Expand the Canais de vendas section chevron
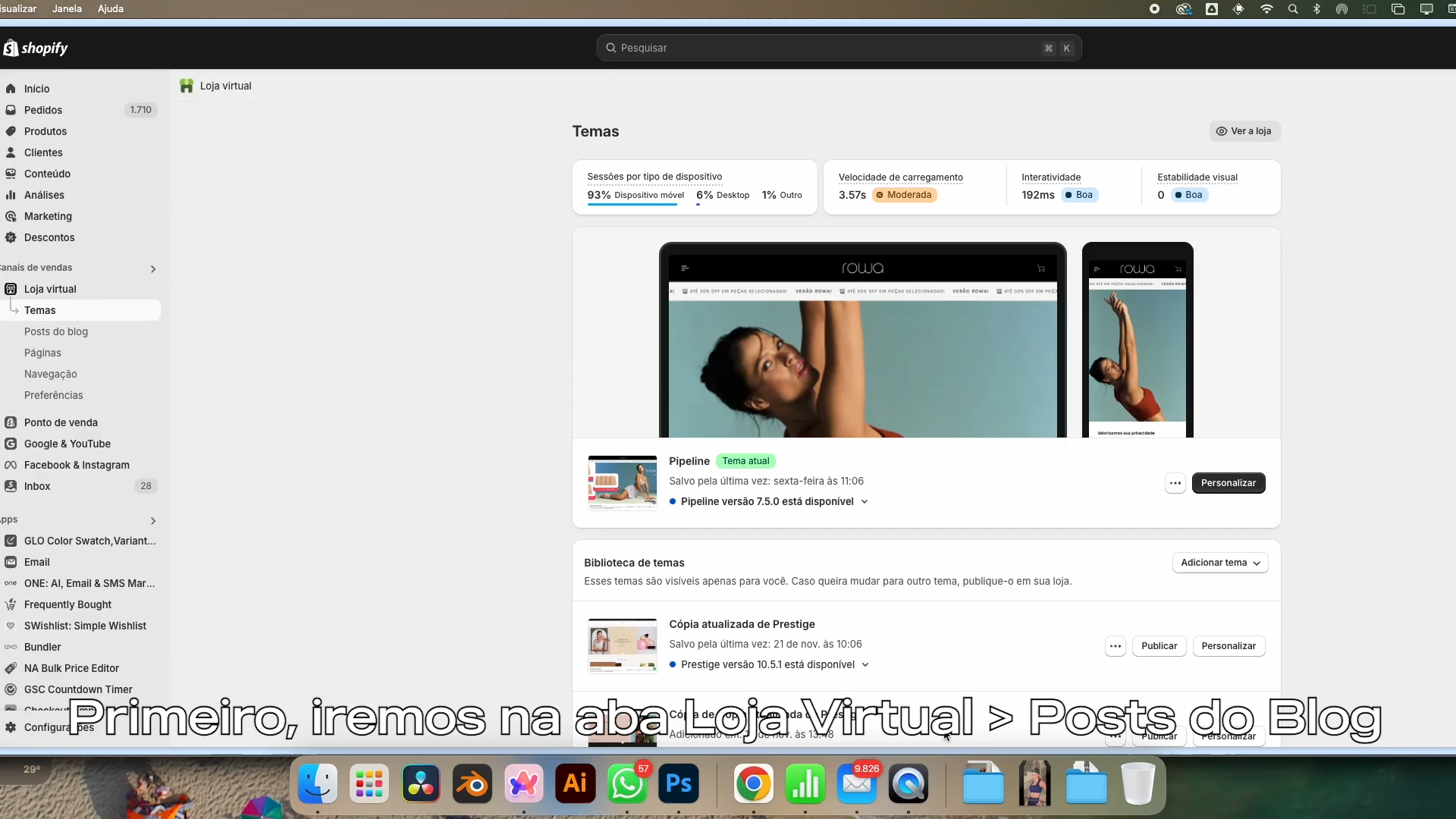This screenshot has width=1456, height=819. click(x=153, y=269)
